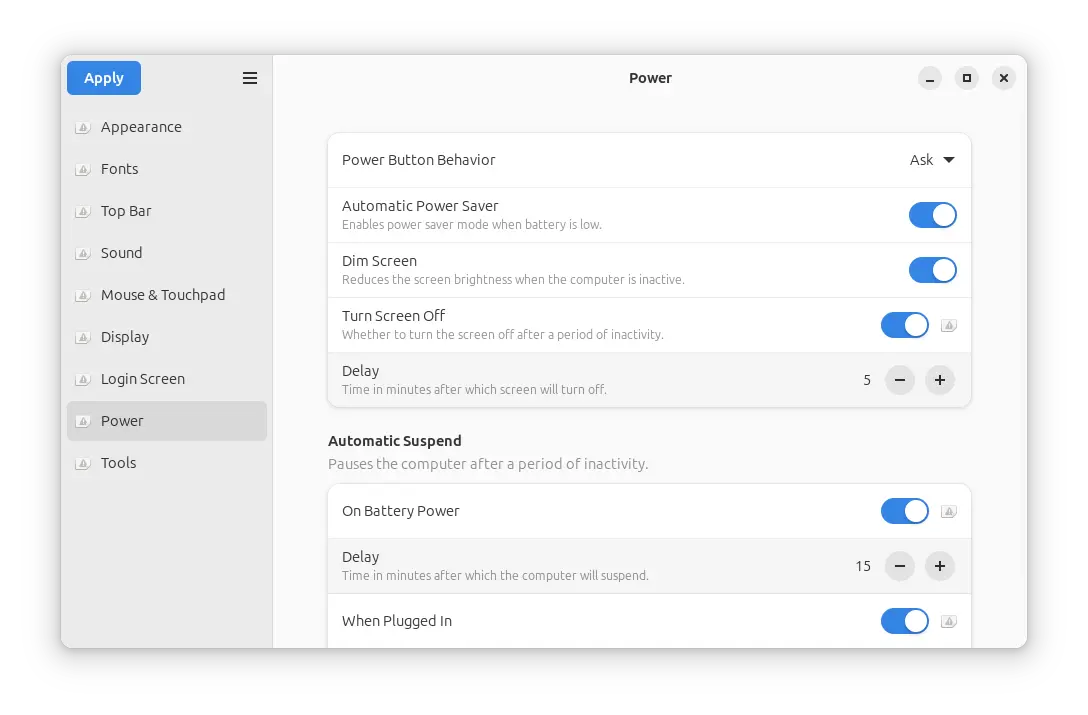Turn off the Turn Screen Off switch

904,325
